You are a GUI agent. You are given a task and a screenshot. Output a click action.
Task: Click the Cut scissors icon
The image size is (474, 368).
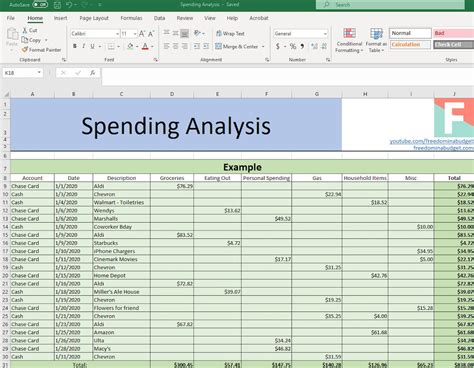[x=25, y=30]
